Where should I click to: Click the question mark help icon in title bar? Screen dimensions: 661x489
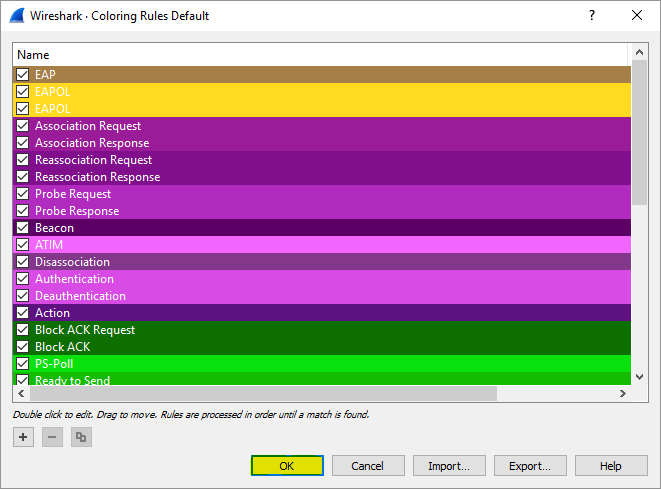point(592,16)
